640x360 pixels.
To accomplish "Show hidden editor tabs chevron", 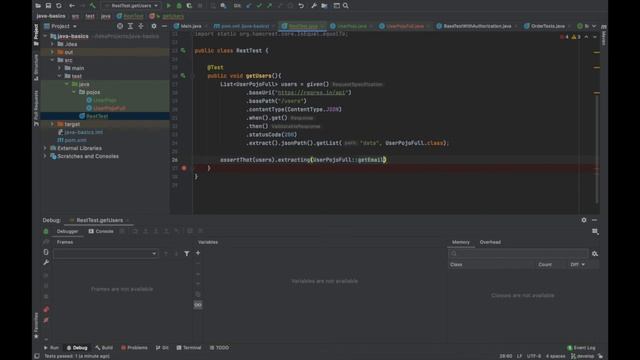I will pos(594,26).
